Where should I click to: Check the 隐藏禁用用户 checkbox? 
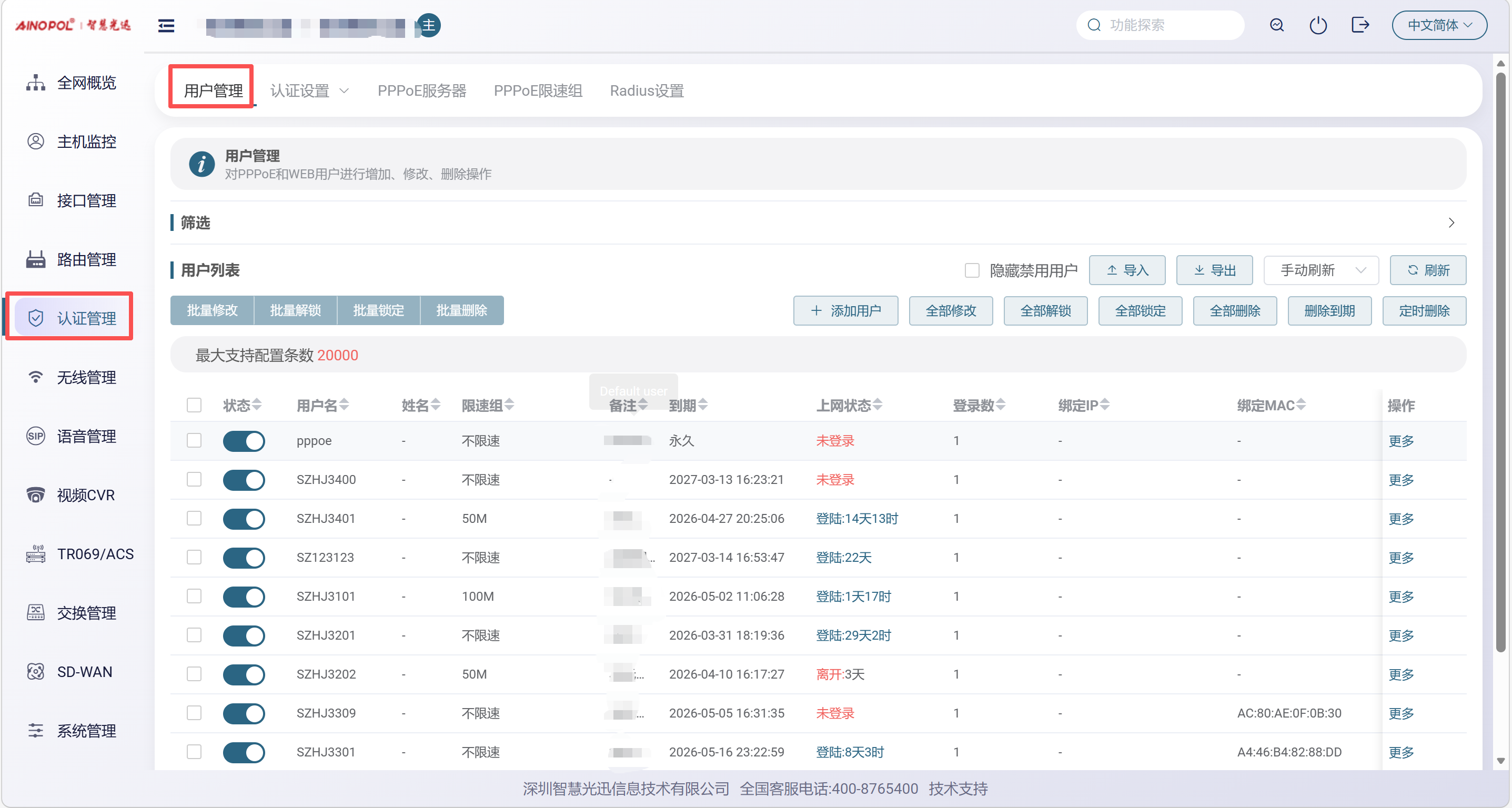click(972, 270)
